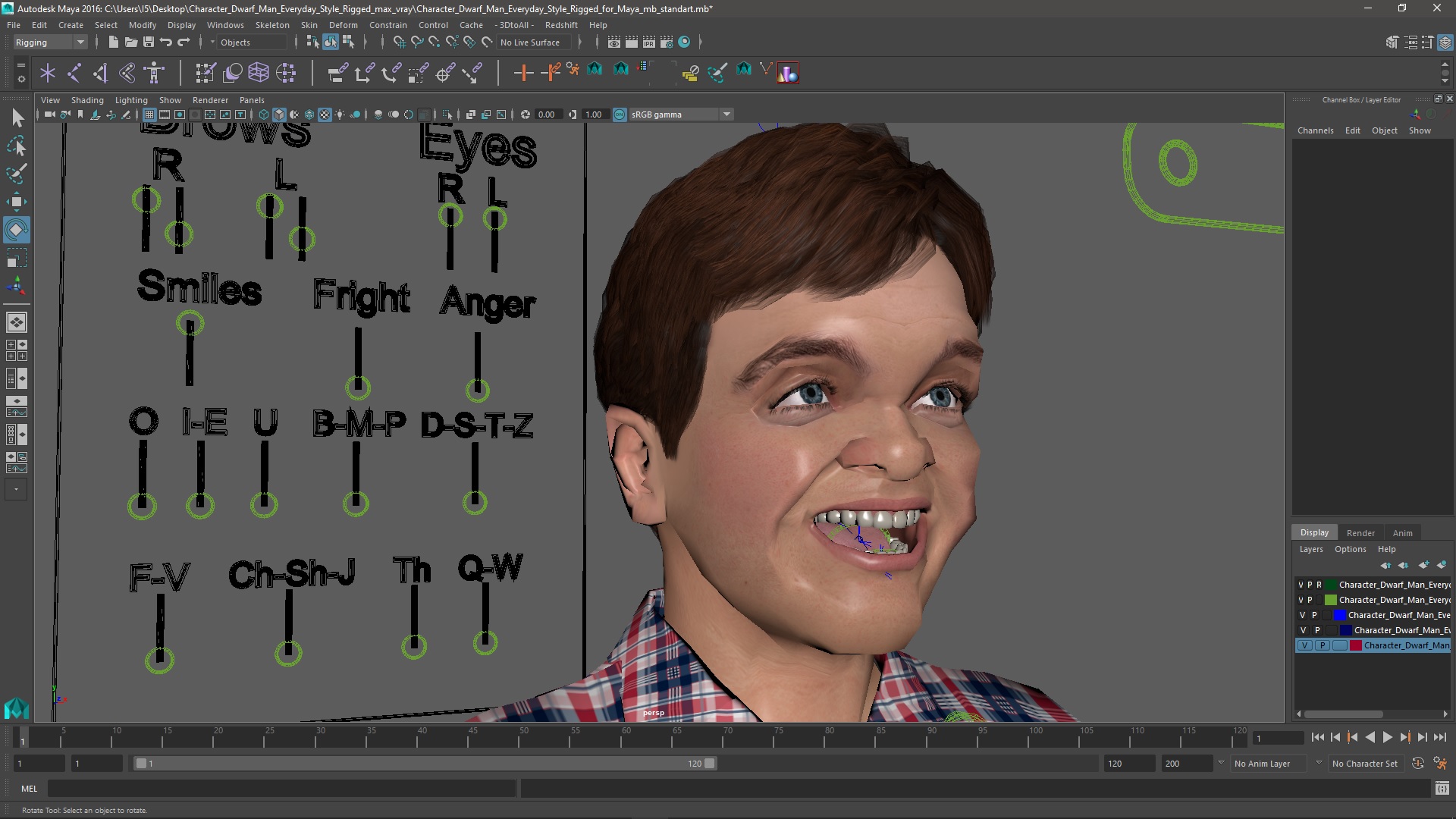1456x819 pixels.
Task: Click the highlighted Rotate tool
Action: (x=17, y=230)
